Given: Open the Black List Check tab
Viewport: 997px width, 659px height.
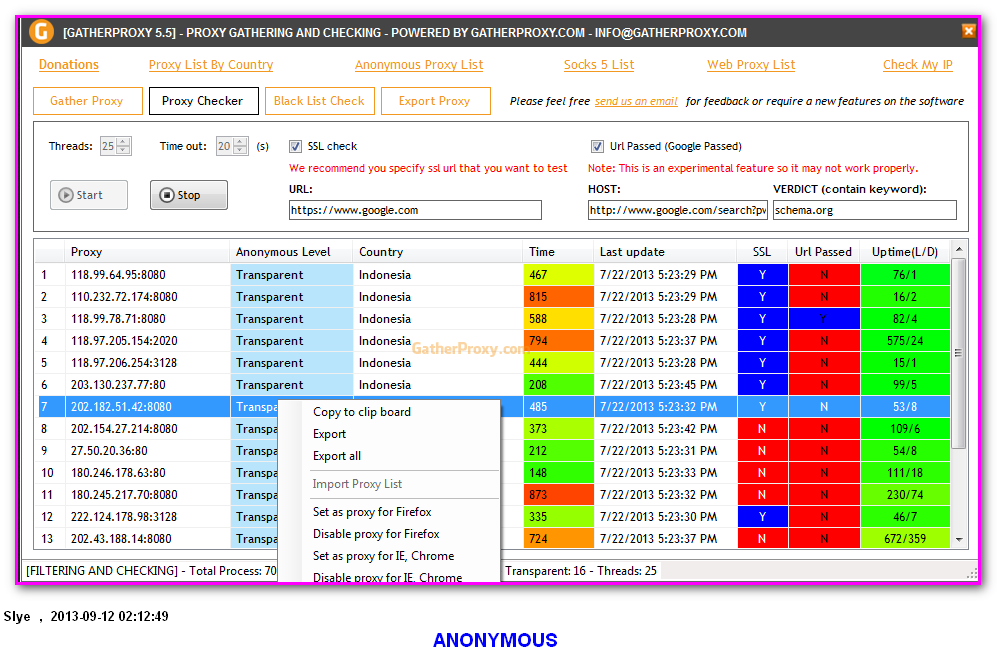Looking at the screenshot, I should (x=319, y=101).
